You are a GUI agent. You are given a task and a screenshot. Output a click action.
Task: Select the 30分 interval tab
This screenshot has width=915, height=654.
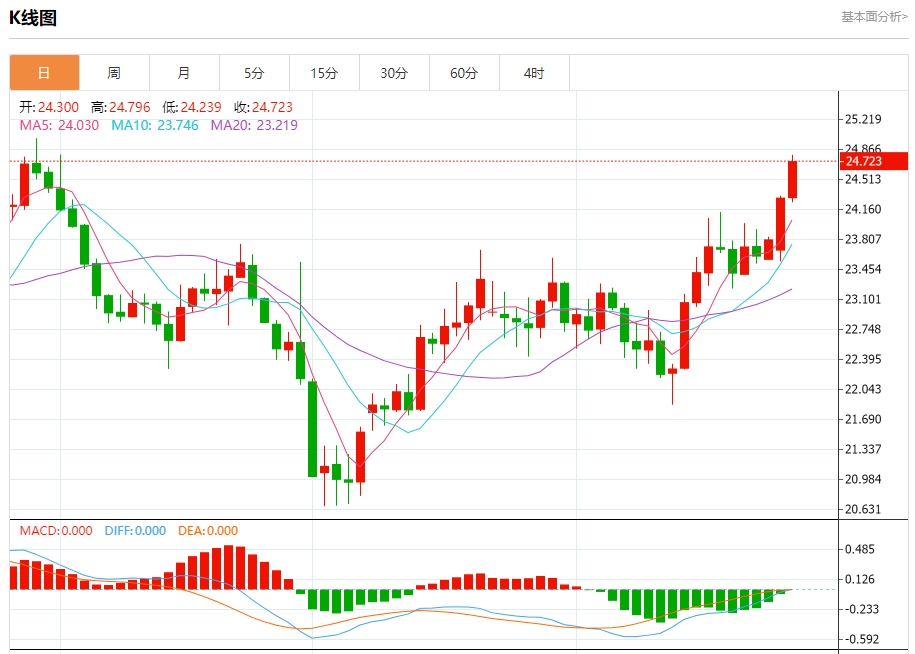point(394,73)
